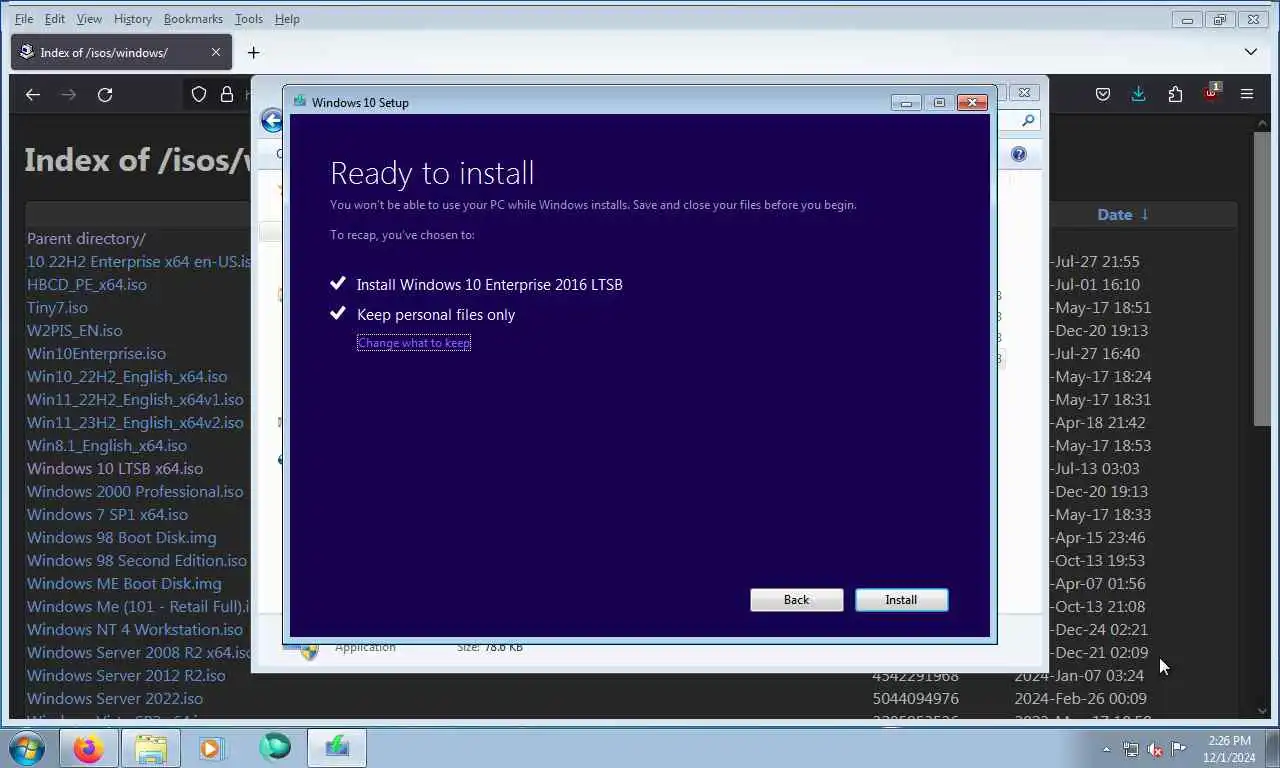The width and height of the screenshot is (1280, 768).
Task: Open the History menu in Firefox
Action: click(132, 19)
